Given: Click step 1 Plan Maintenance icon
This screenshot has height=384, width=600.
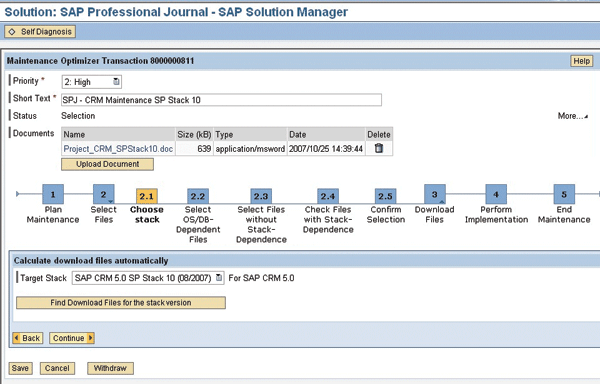Looking at the screenshot, I should click(53, 194).
